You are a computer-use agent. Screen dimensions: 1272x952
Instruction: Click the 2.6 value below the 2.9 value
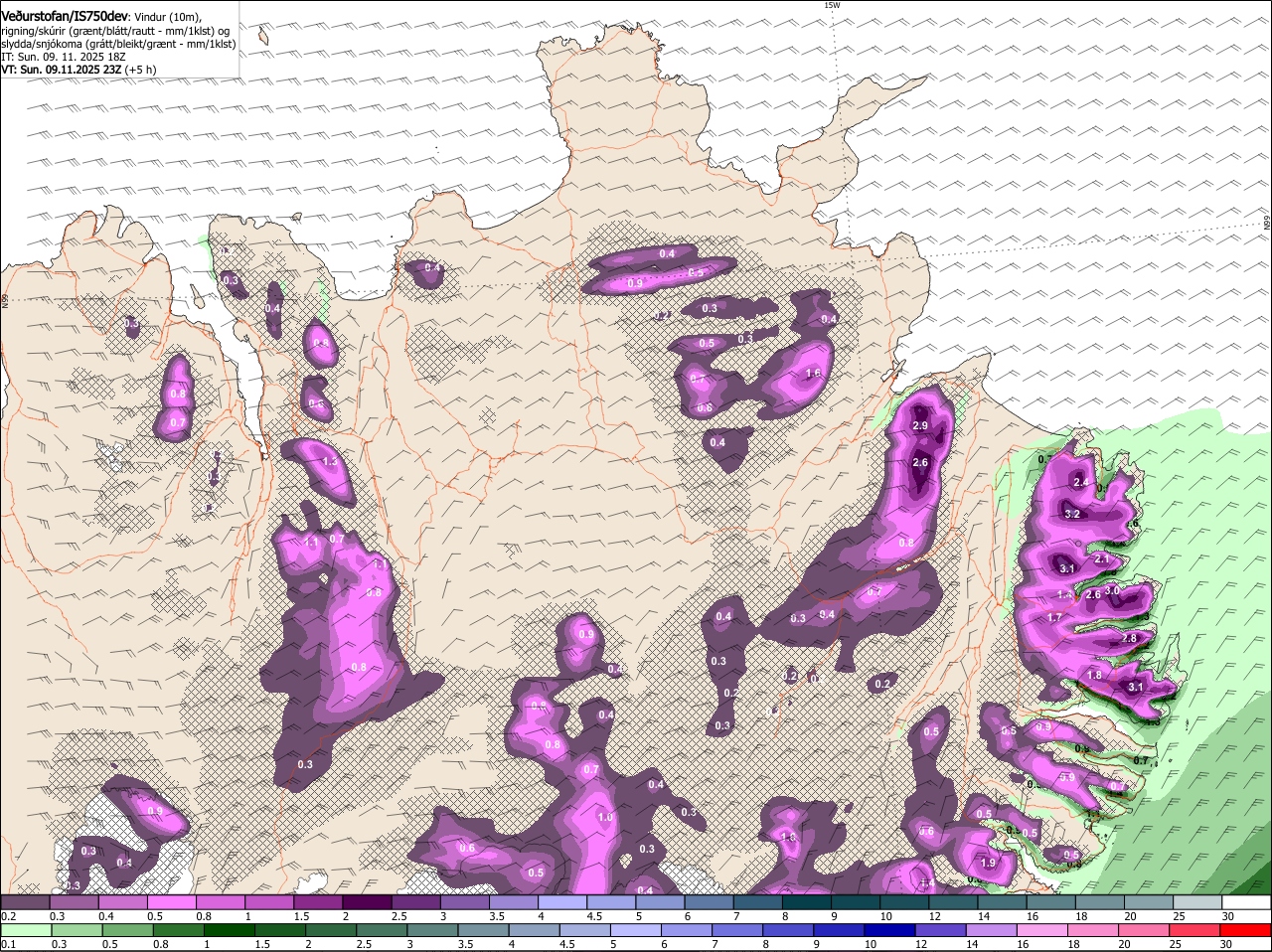click(x=920, y=462)
